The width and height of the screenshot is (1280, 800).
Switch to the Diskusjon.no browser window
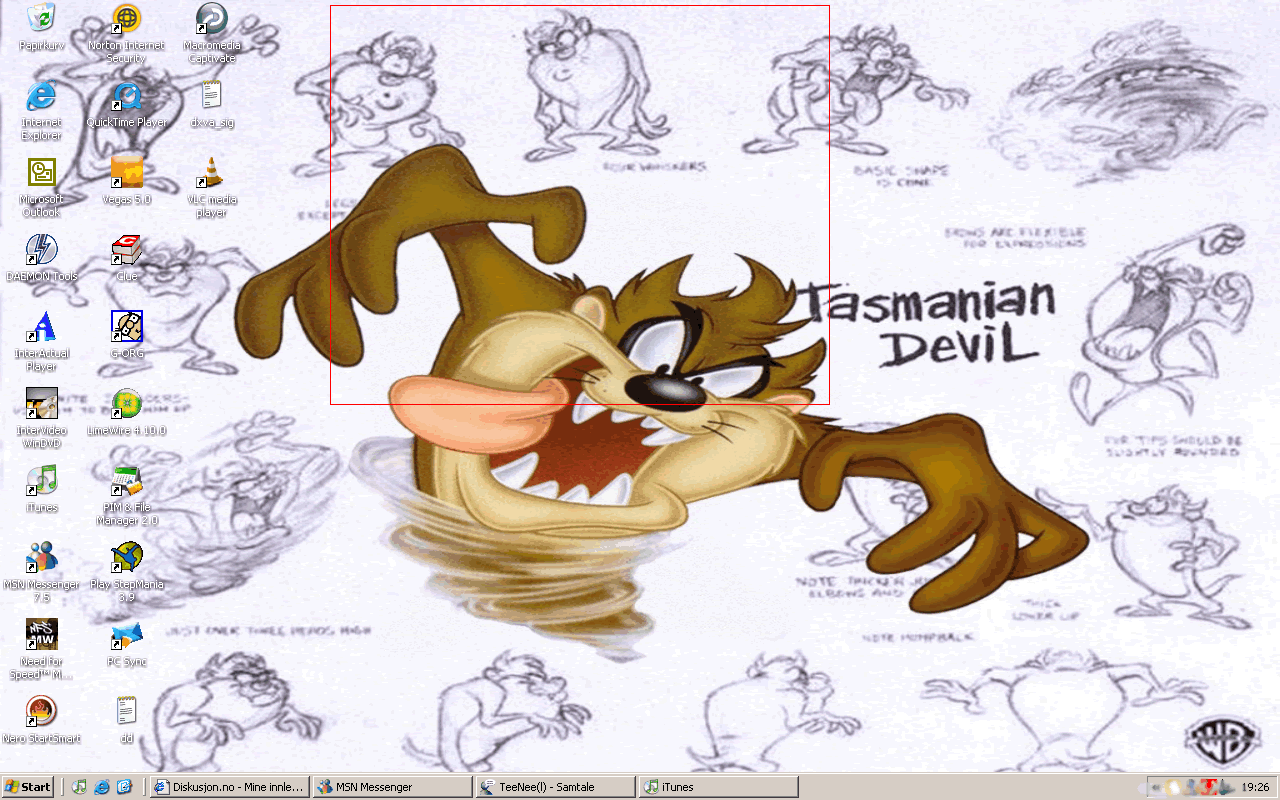point(229,787)
